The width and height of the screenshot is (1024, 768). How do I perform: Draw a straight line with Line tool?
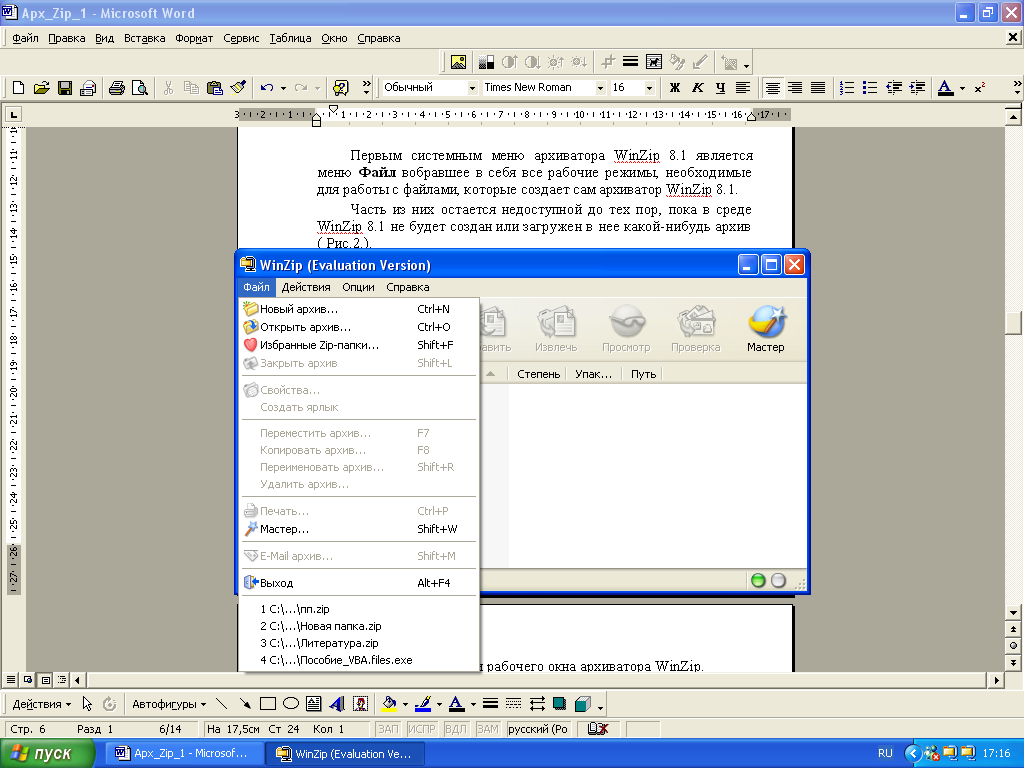221,704
